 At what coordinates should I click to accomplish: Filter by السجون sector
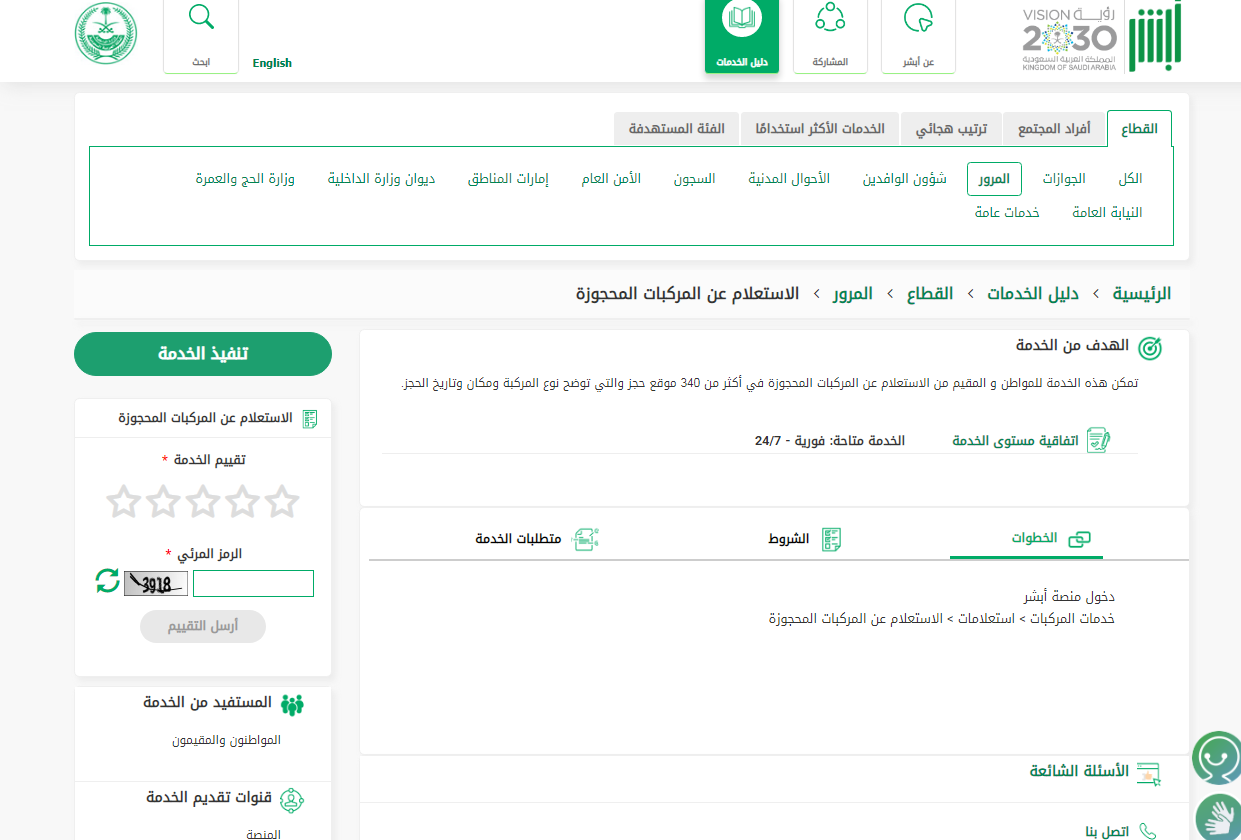694,179
